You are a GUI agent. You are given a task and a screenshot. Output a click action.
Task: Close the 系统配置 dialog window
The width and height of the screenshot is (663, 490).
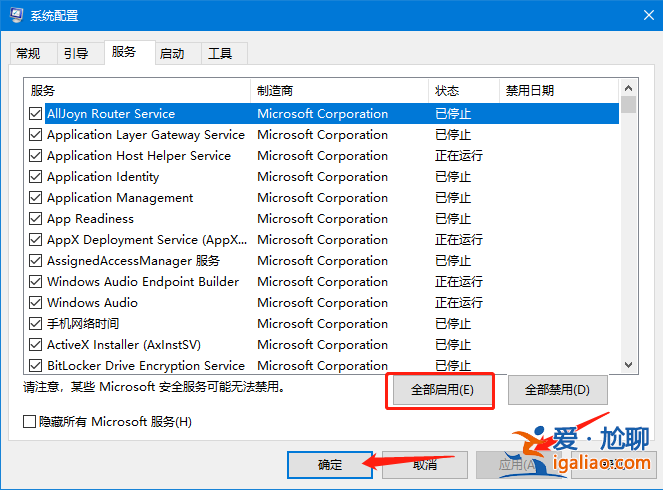649,16
